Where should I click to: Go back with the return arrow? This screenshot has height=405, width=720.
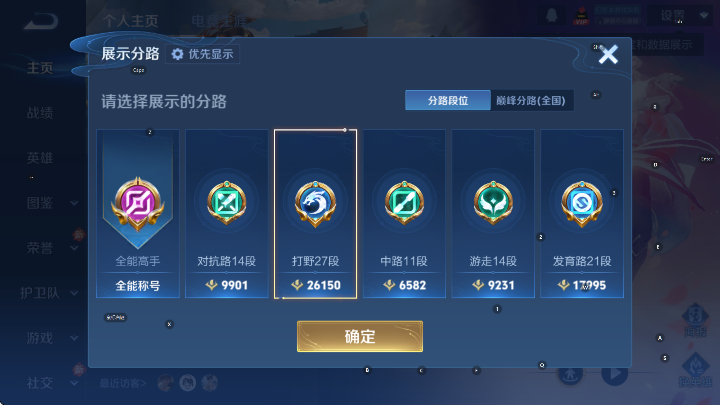[x=41, y=21]
